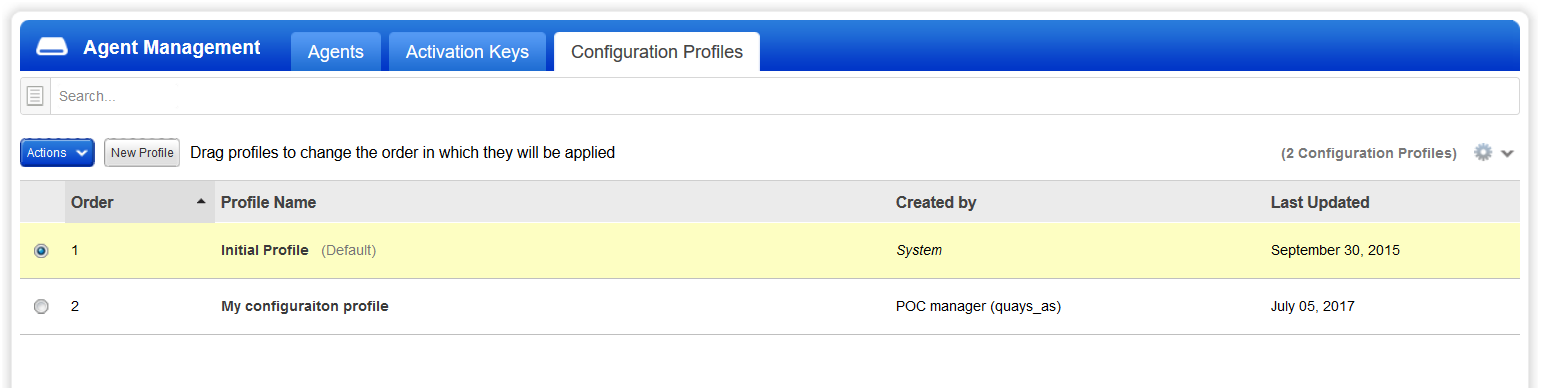
Task: Switch to the Activation Keys tab
Action: coord(467,52)
